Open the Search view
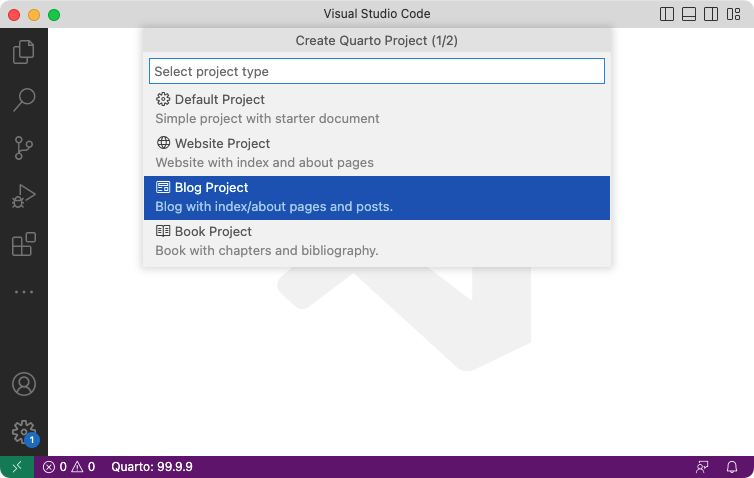754x478 pixels. pyautogui.click(x=24, y=100)
